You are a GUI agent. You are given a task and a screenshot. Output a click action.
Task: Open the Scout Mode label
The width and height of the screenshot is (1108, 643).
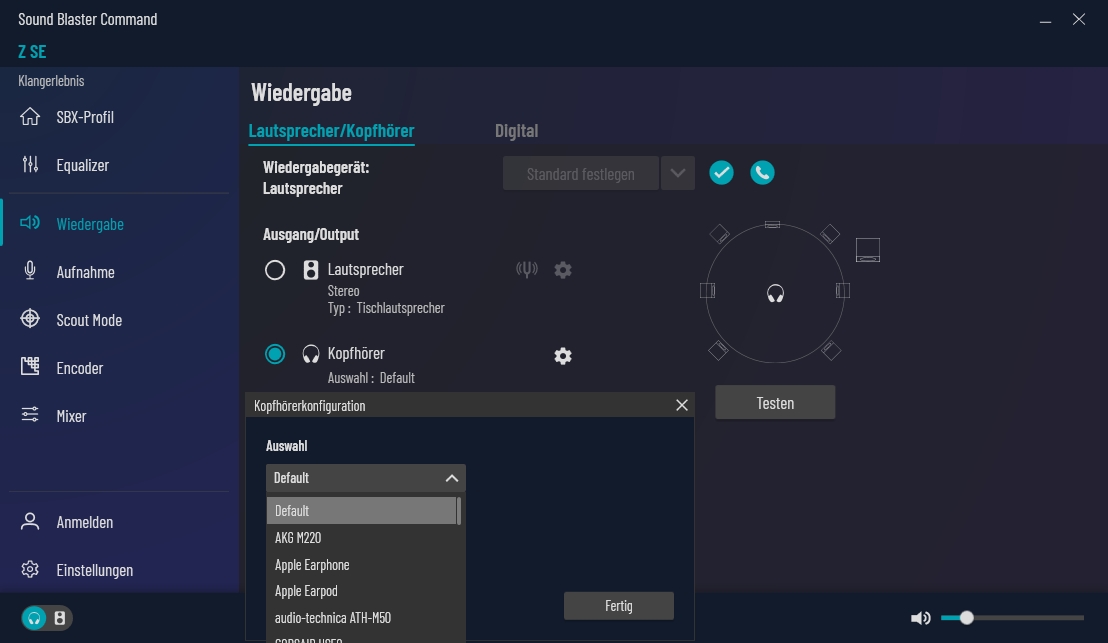click(x=89, y=319)
